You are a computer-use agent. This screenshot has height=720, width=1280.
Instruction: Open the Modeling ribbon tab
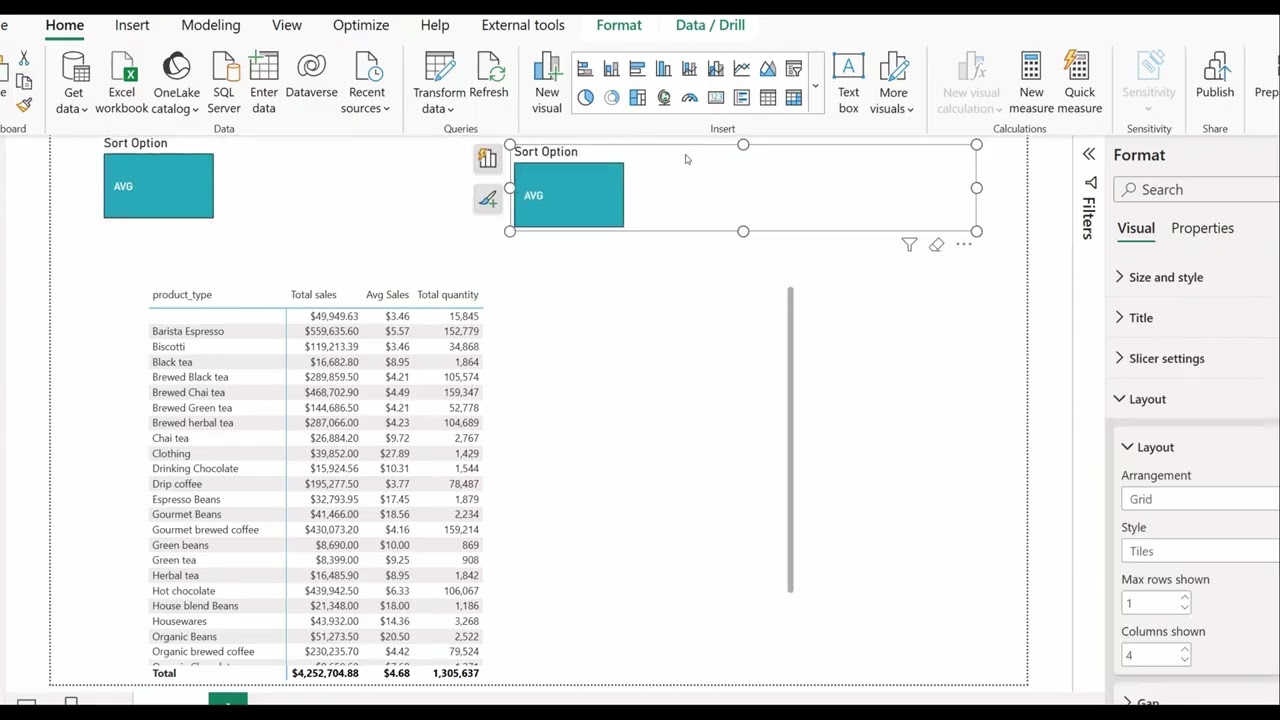coord(211,25)
